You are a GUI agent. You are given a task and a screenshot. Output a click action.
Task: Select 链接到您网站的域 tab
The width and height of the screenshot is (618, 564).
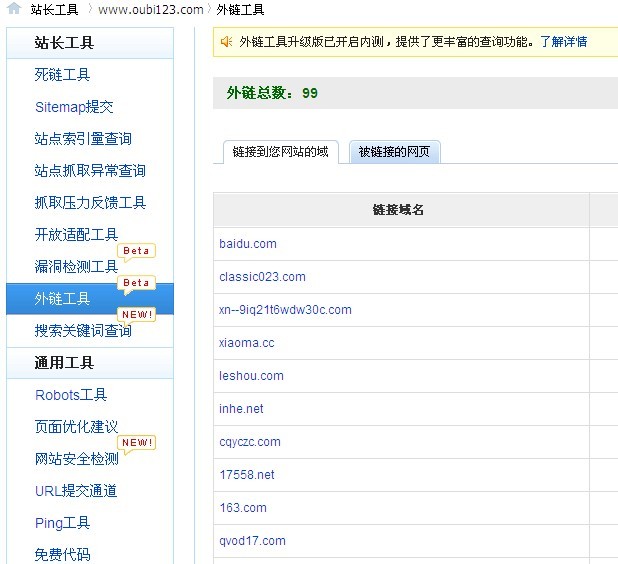(280, 152)
